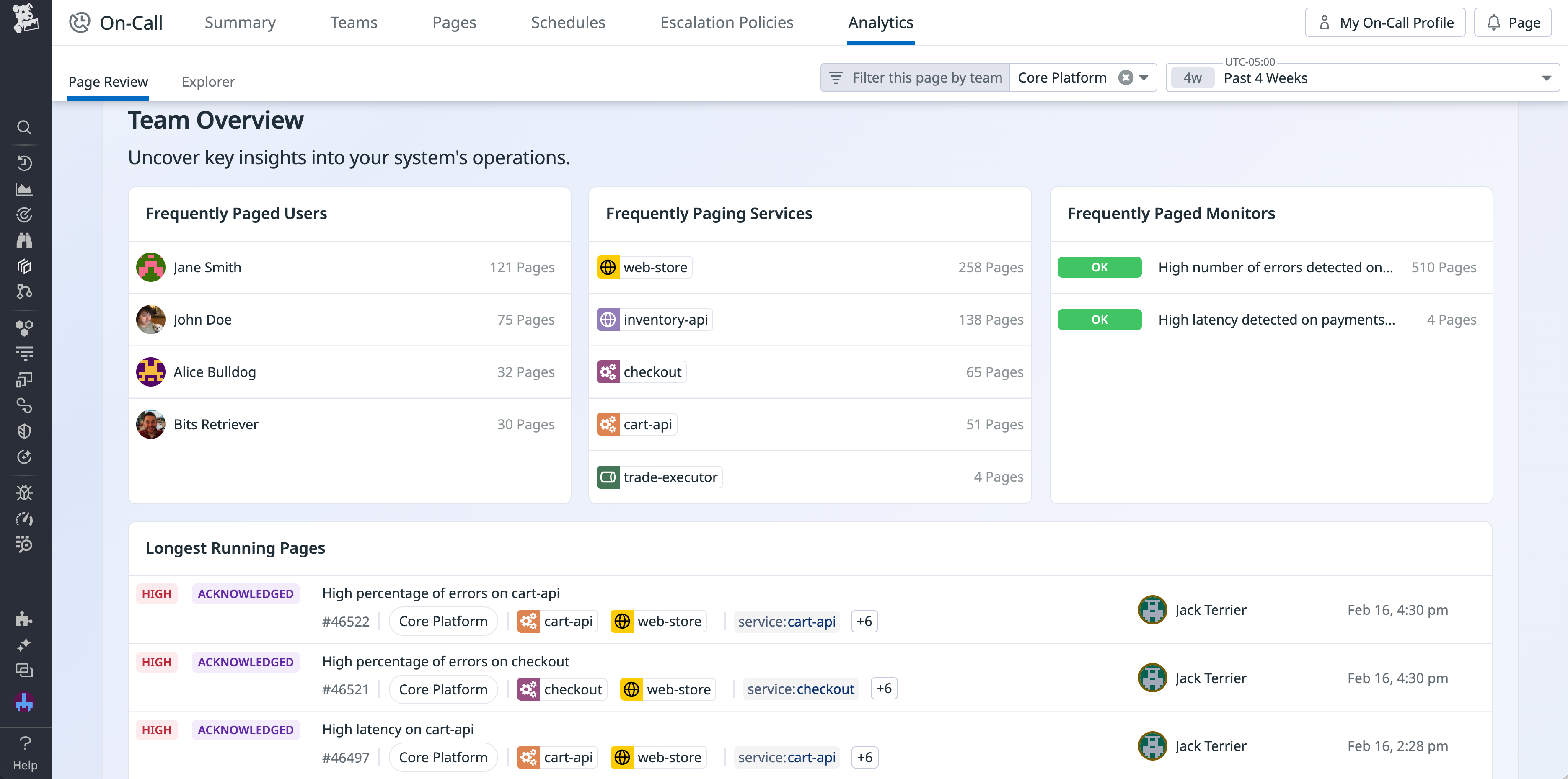This screenshot has width=1568, height=779.
Task: Click the Page button with bell icon
Action: point(1512,22)
